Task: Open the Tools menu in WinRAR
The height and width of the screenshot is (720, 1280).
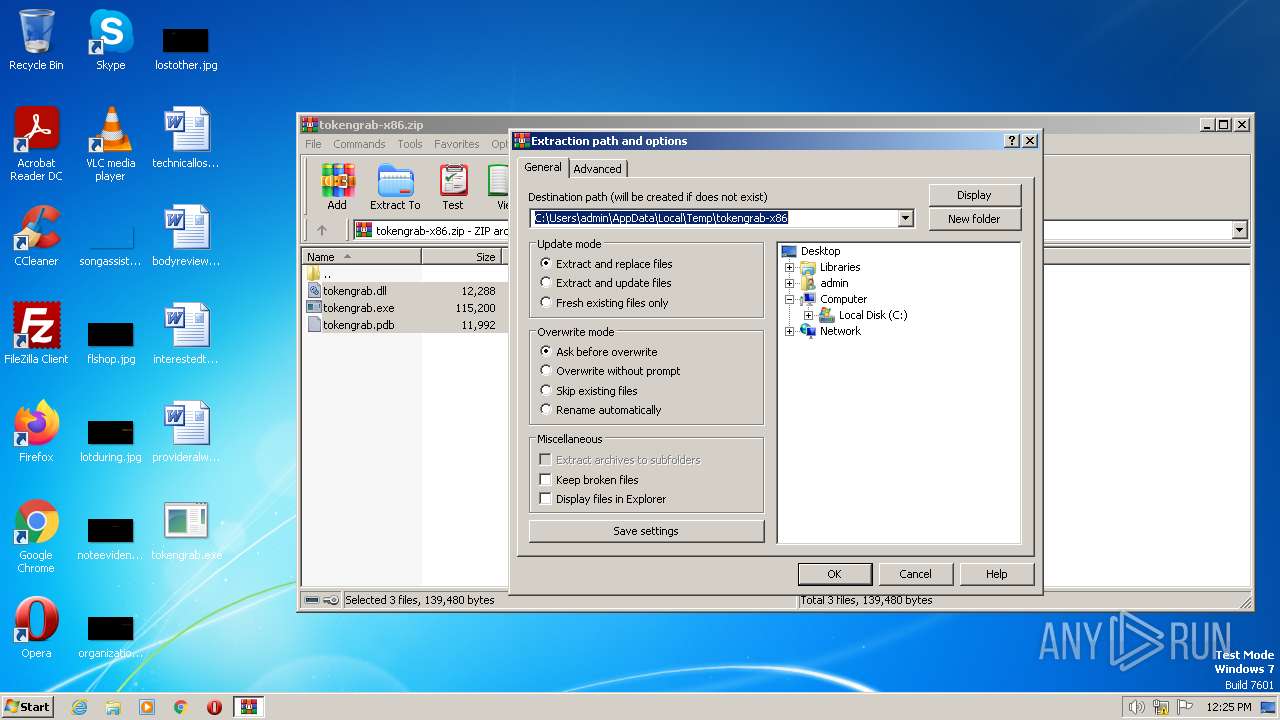Action: pos(410,144)
